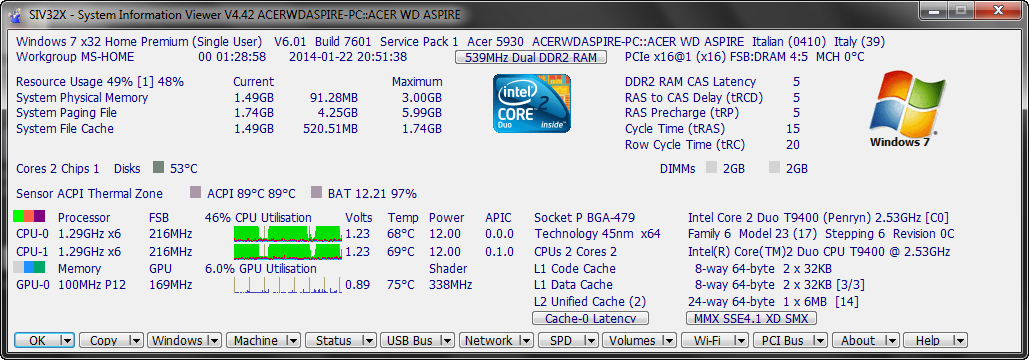This screenshot has width=1029, height=360.
Task: Click the 'Technology 45nm x64' text
Action: click(597, 233)
